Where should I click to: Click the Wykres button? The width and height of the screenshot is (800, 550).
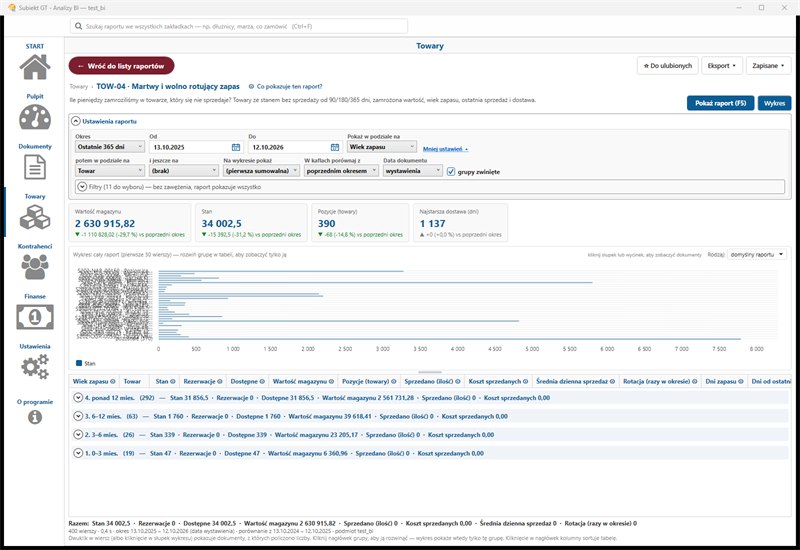coord(774,103)
